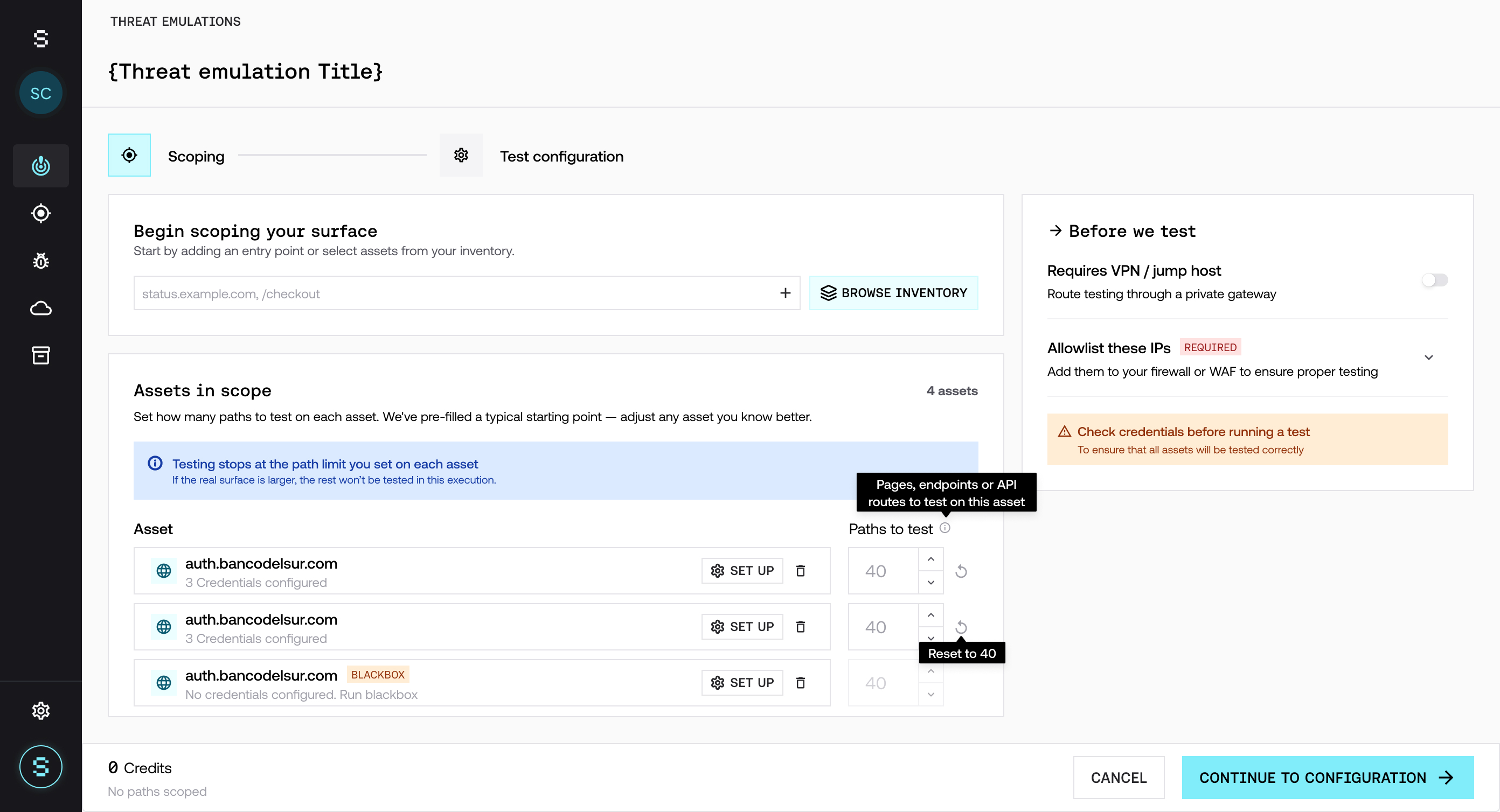
Task: Click the second asset's paths value field
Action: 883,626
